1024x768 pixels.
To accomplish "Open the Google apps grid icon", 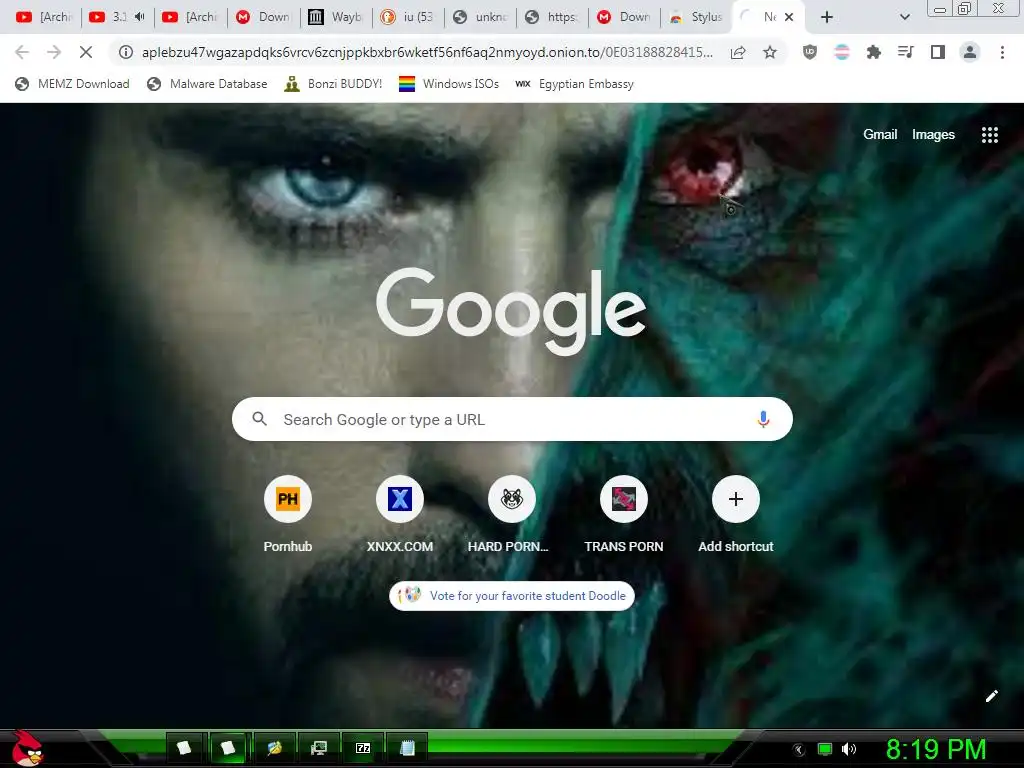I will pyautogui.click(x=989, y=135).
